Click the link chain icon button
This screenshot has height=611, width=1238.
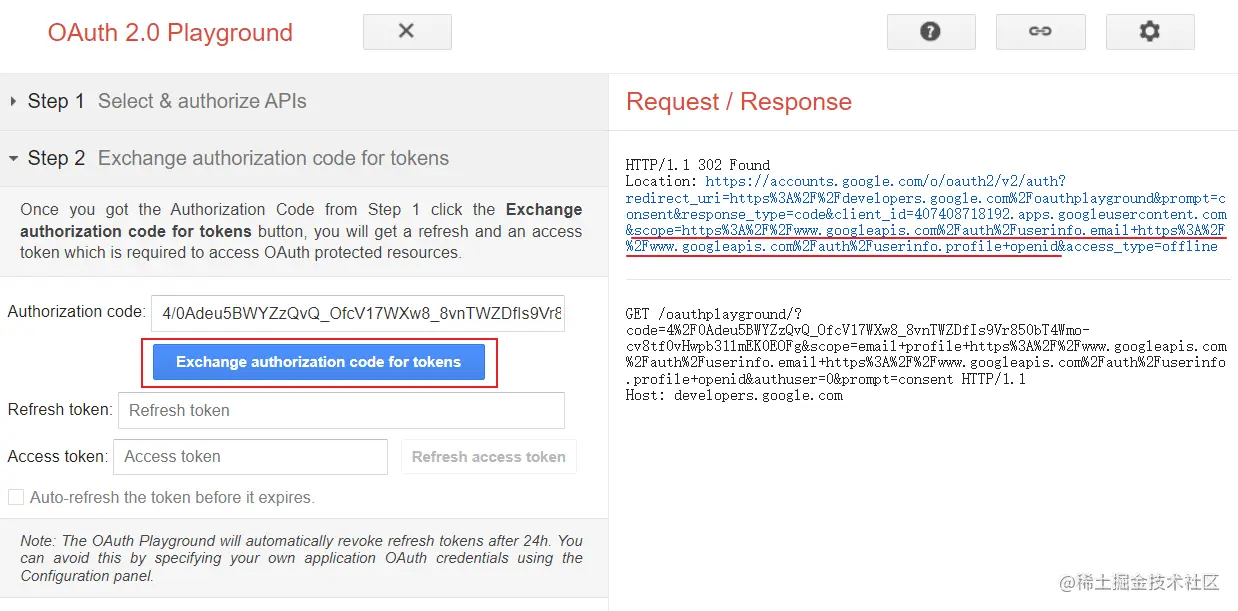(x=1041, y=32)
